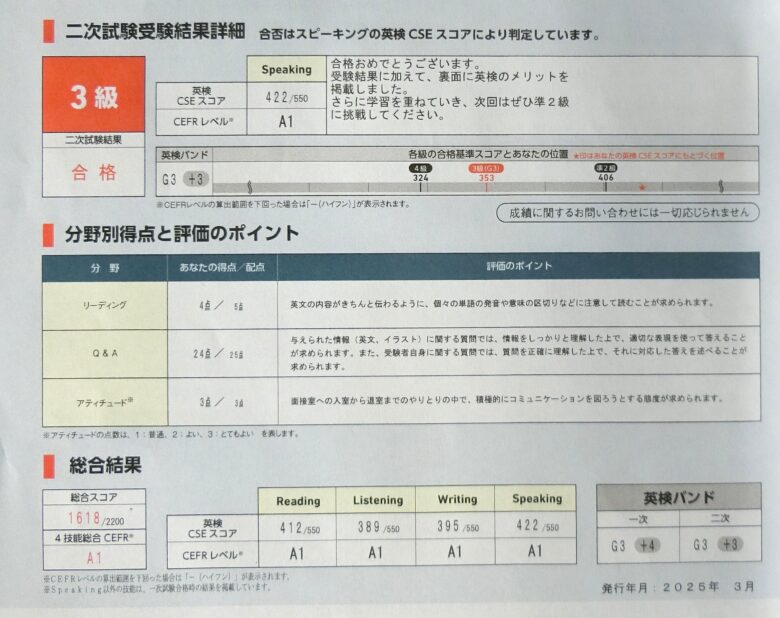Select the リーディング category row

[104, 303]
